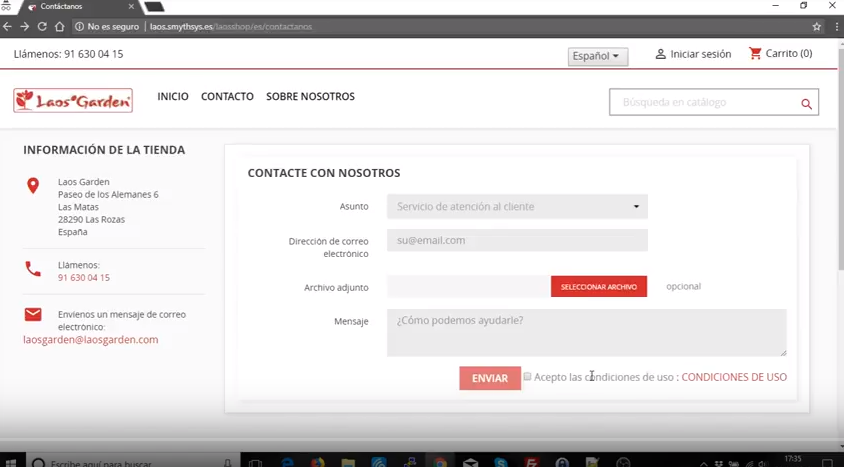Click the browser back arrow

tap(8, 27)
